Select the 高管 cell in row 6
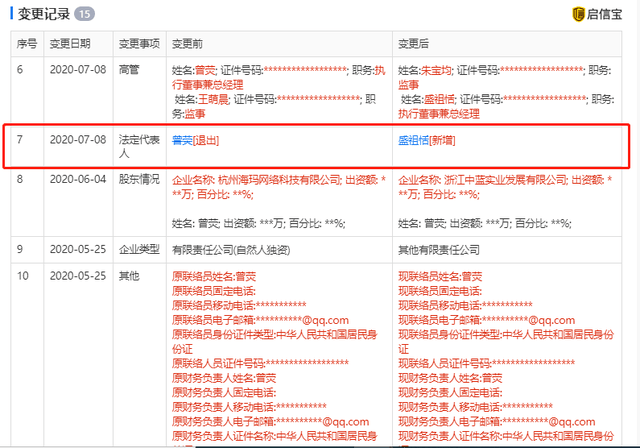Screen dimensions: 640x448 click(129, 71)
